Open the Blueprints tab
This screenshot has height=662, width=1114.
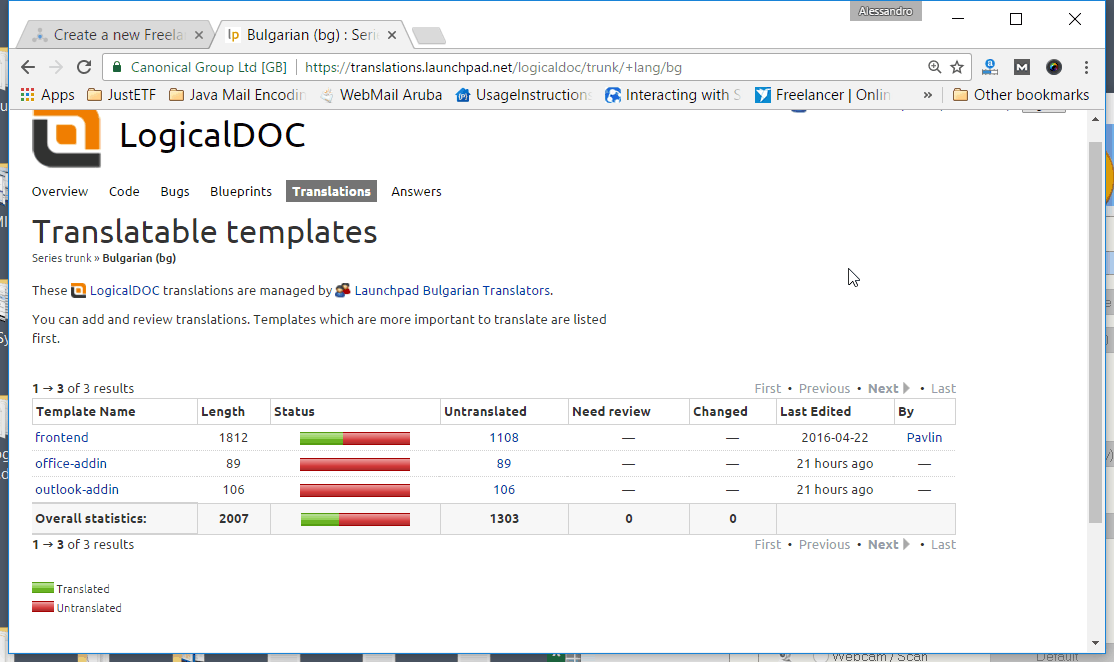click(241, 191)
